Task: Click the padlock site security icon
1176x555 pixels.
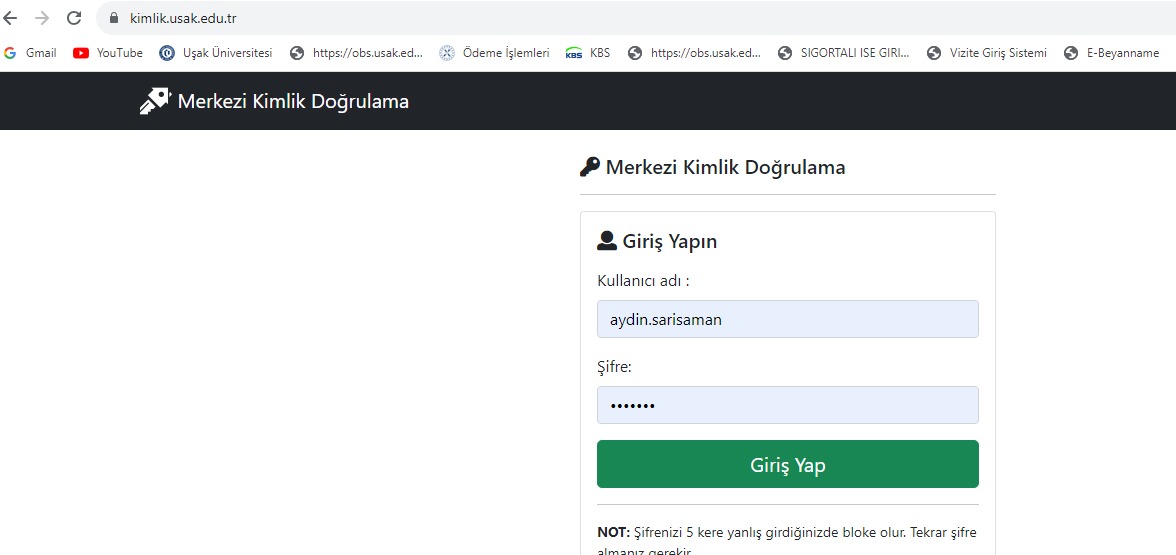Action: tap(113, 18)
